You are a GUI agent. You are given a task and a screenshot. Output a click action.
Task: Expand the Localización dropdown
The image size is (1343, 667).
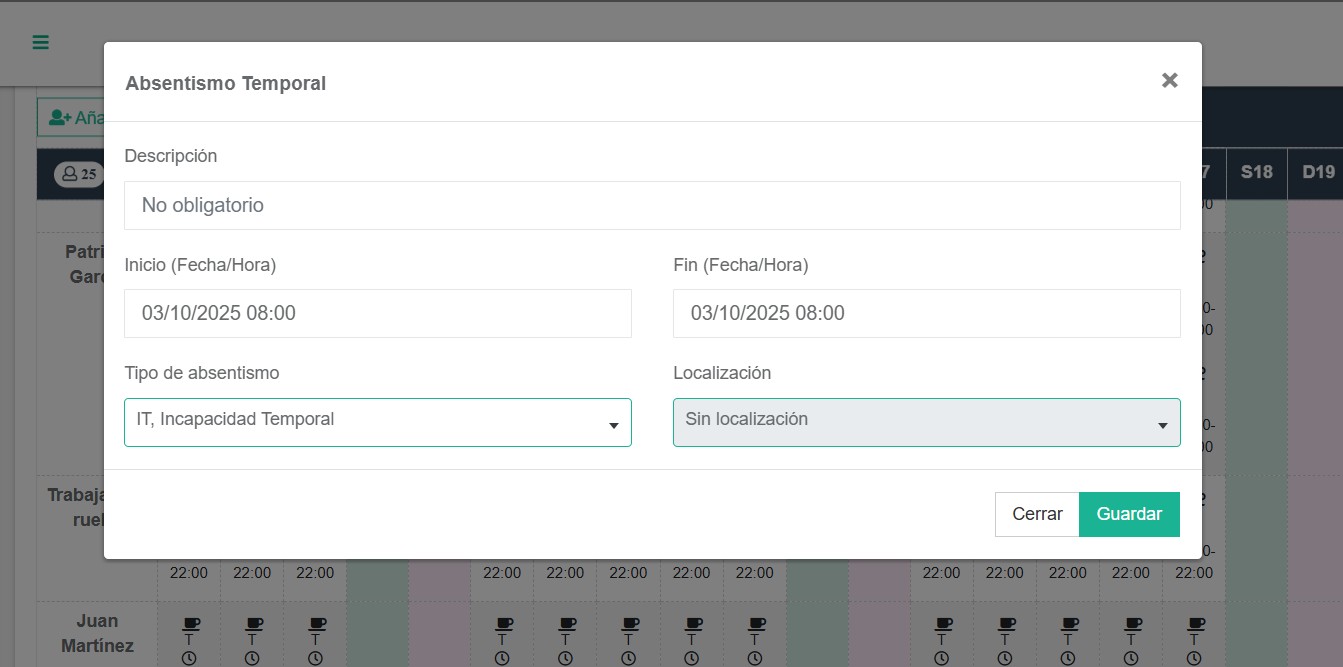tap(926, 422)
